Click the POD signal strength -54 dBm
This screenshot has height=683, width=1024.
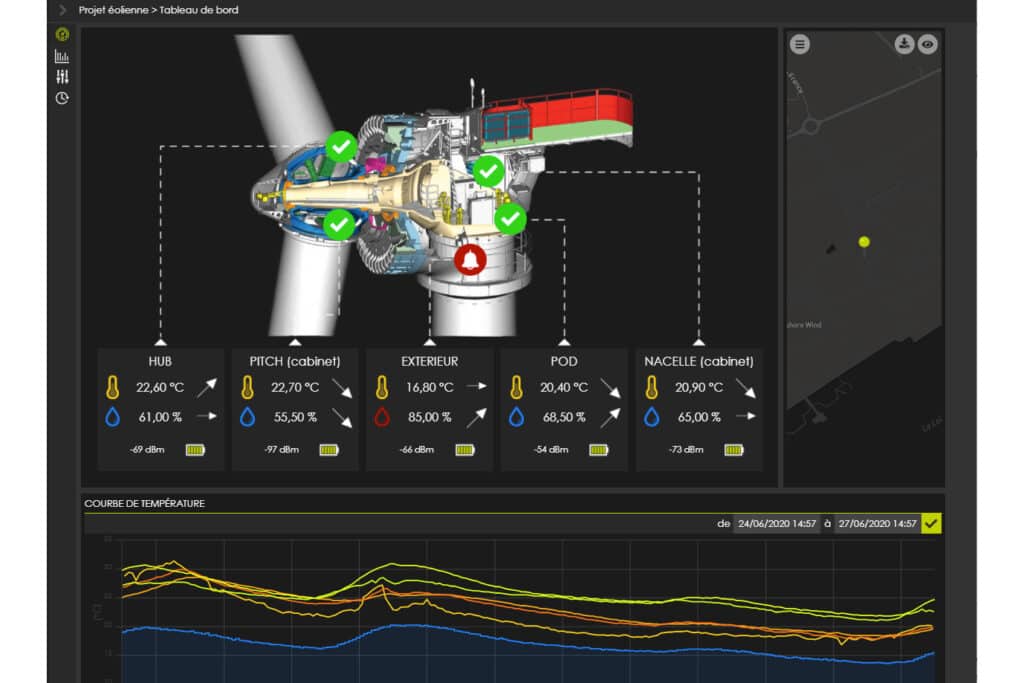pos(551,450)
